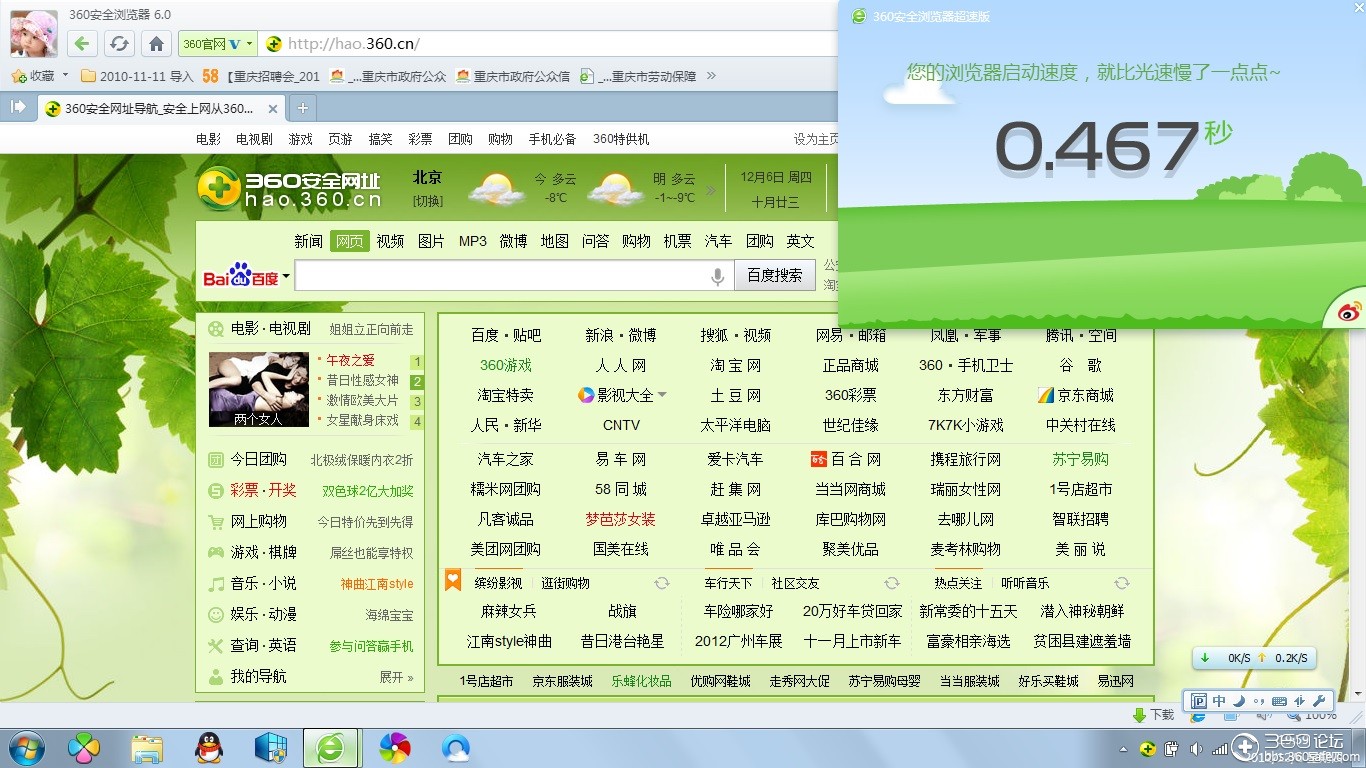Click the favorites star 收藏 icon

click(17, 75)
